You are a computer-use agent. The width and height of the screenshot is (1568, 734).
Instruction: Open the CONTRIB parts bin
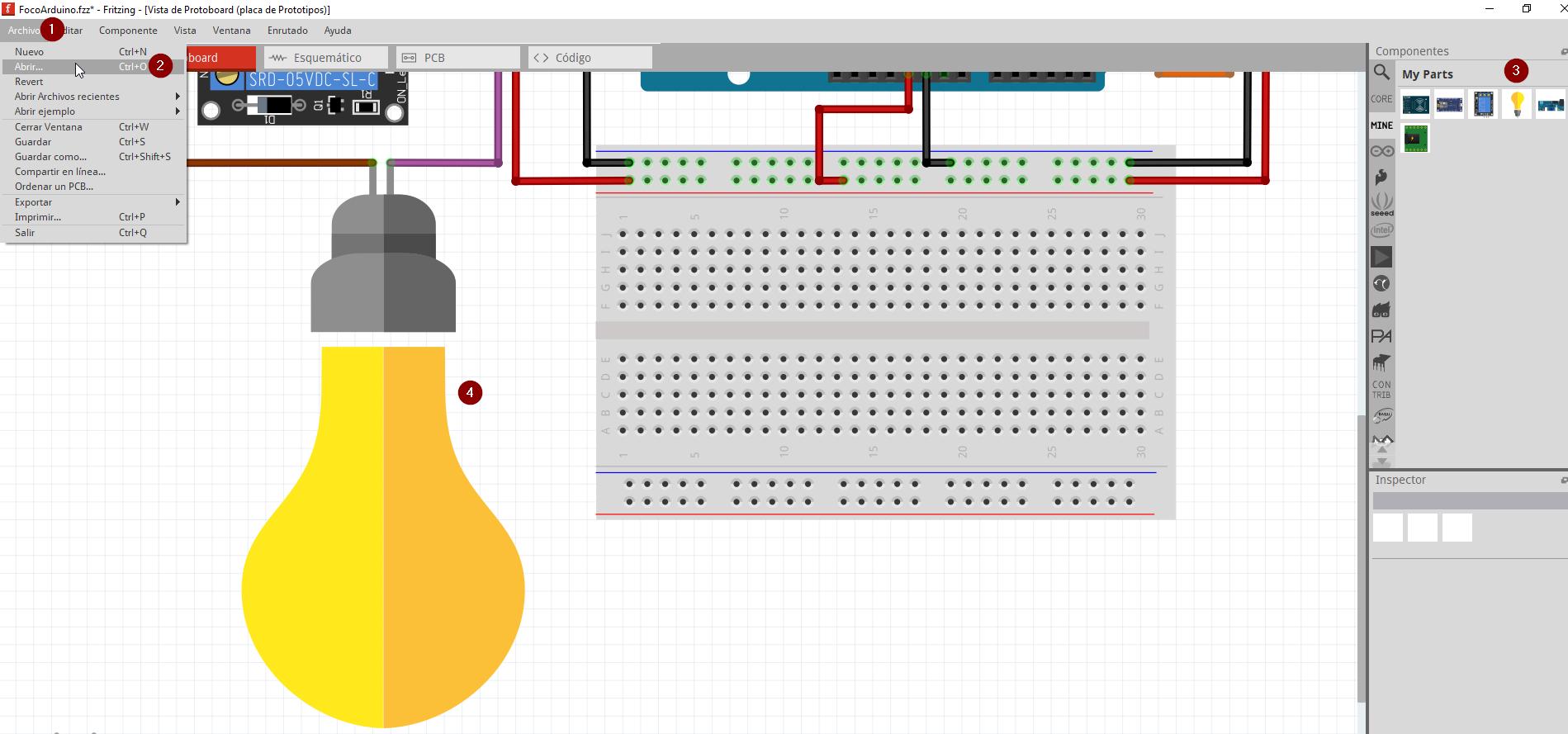[1381, 389]
